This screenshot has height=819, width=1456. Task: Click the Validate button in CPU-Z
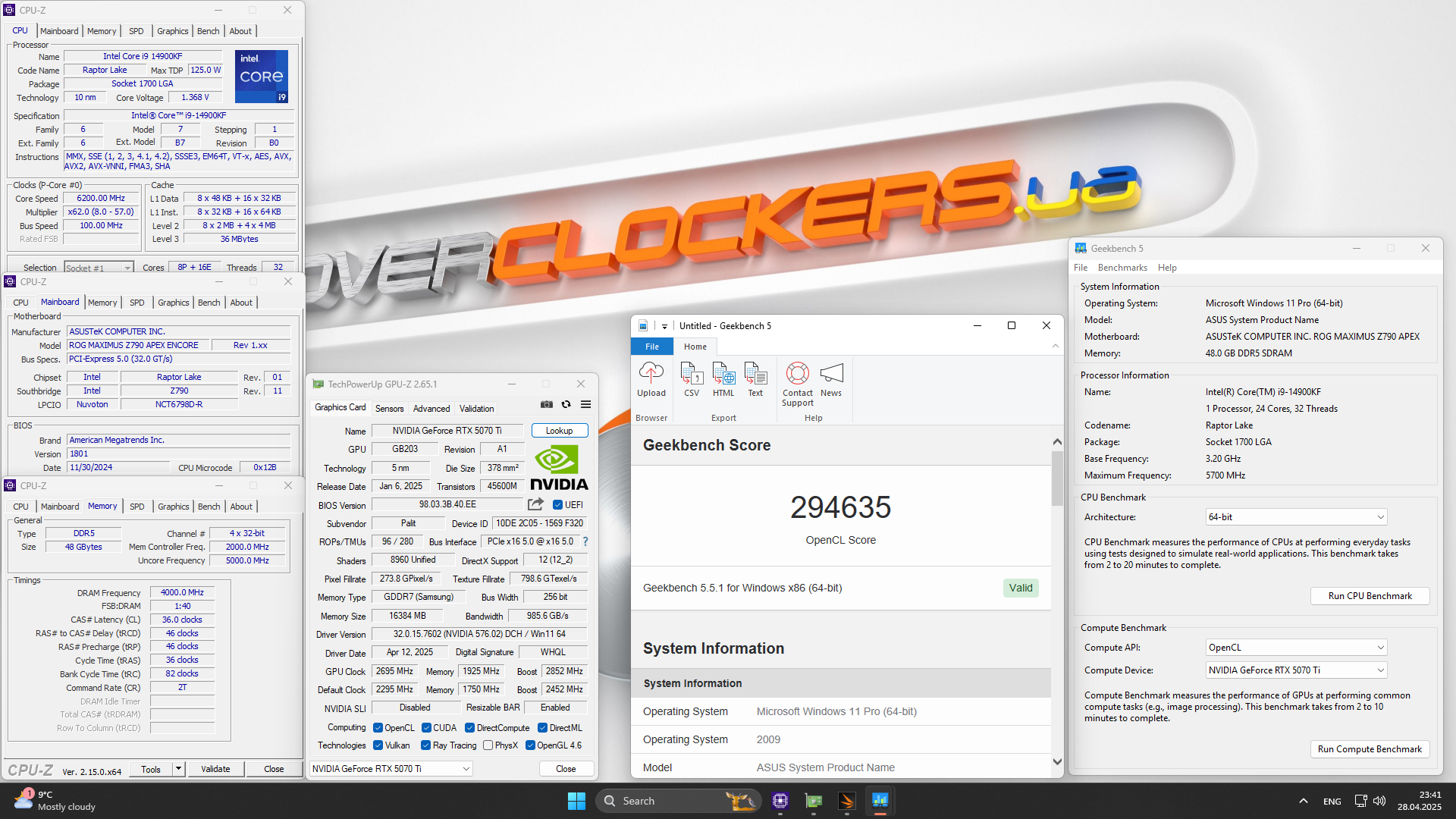215,769
